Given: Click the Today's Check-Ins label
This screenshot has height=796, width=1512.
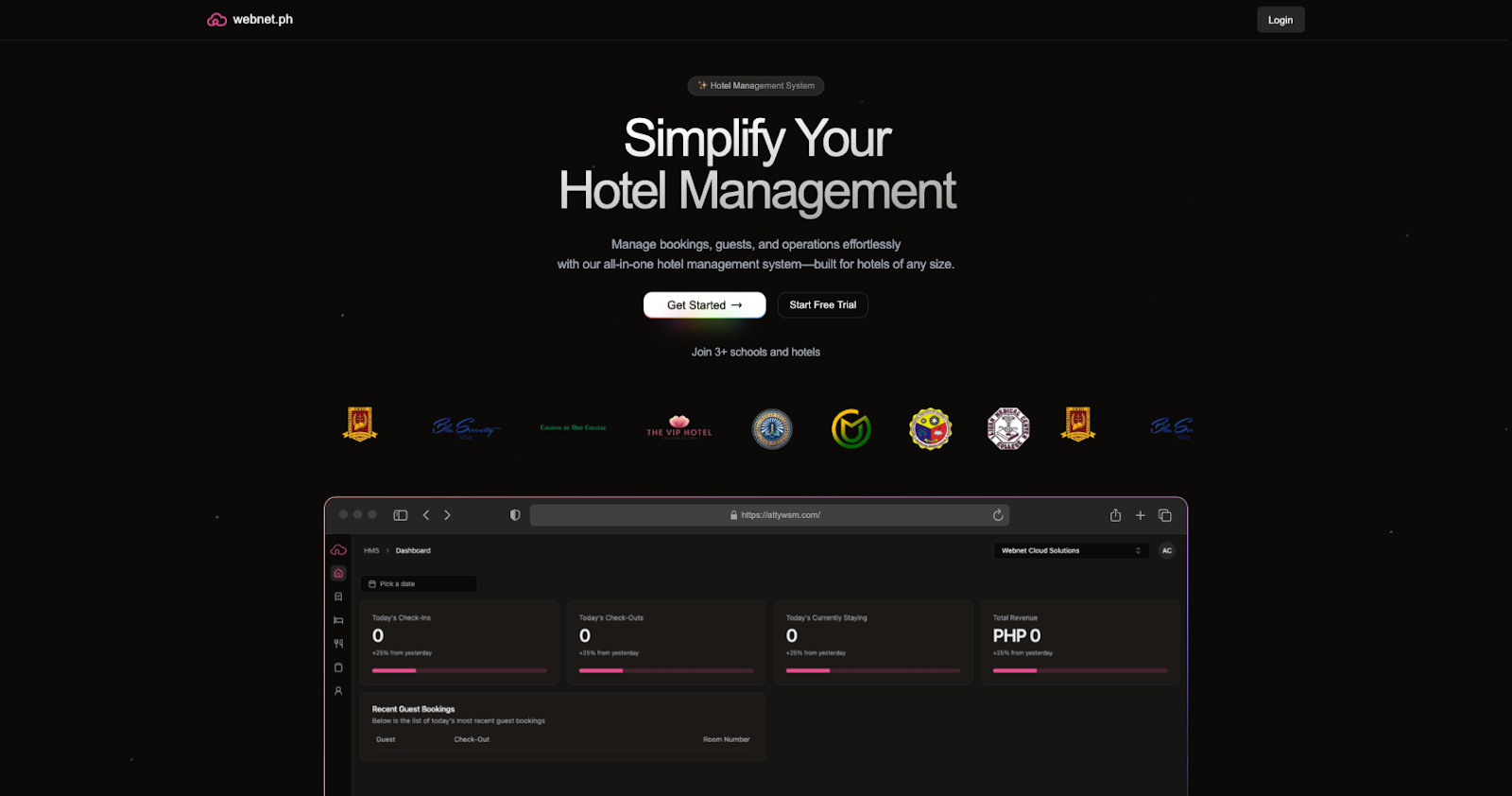Looking at the screenshot, I should coord(402,617).
